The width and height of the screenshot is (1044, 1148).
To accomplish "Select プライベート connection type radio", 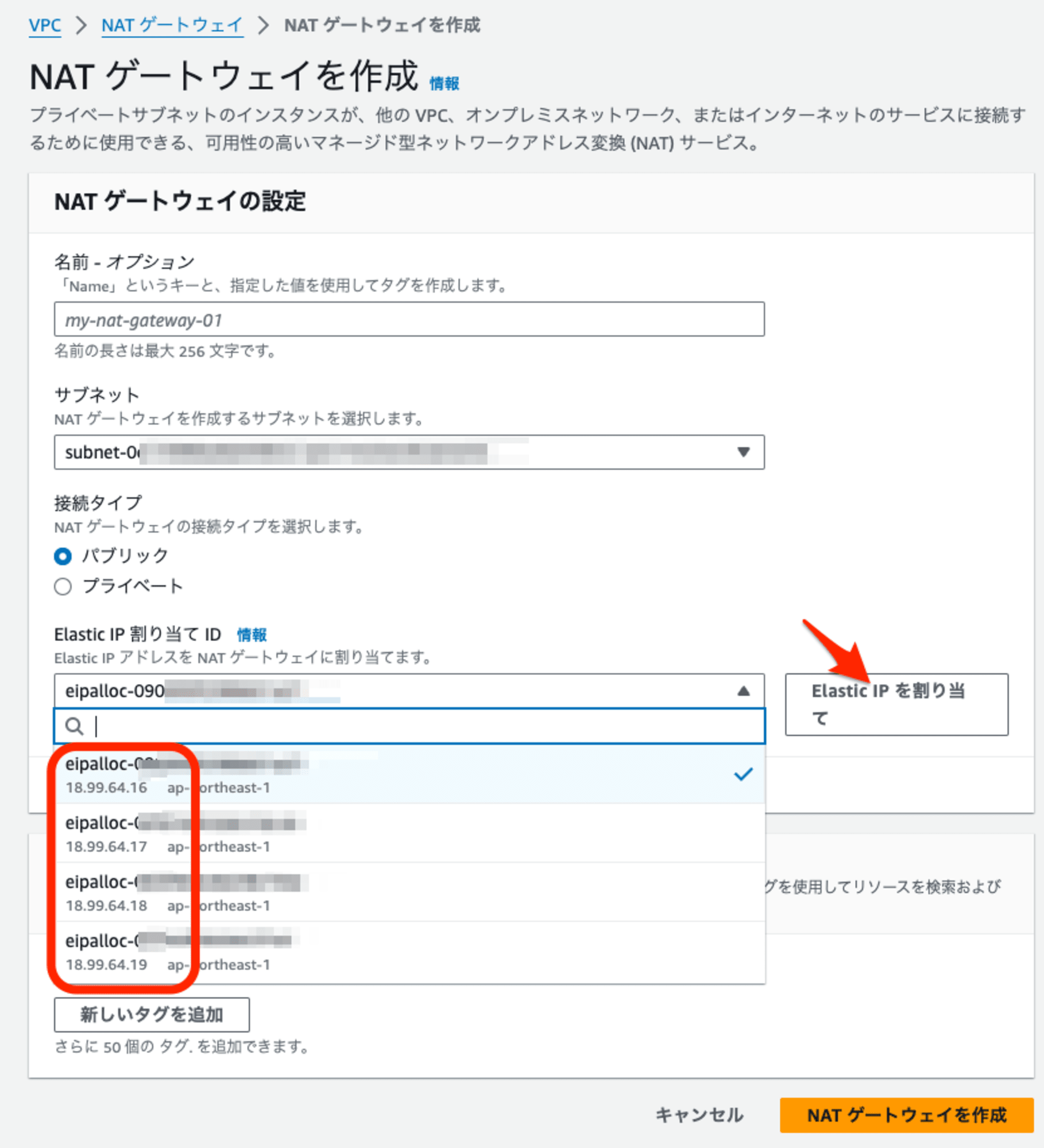I will point(63,586).
